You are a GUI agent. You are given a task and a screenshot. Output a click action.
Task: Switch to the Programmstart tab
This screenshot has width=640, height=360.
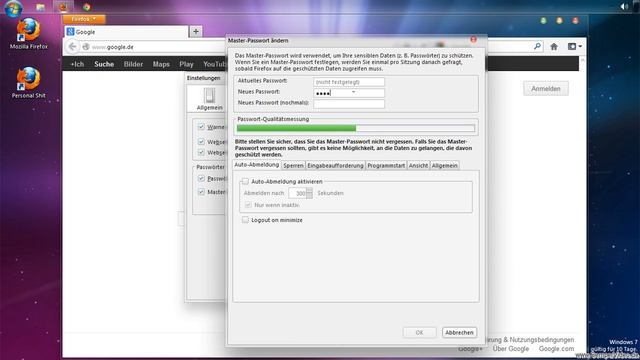pyautogui.click(x=386, y=165)
